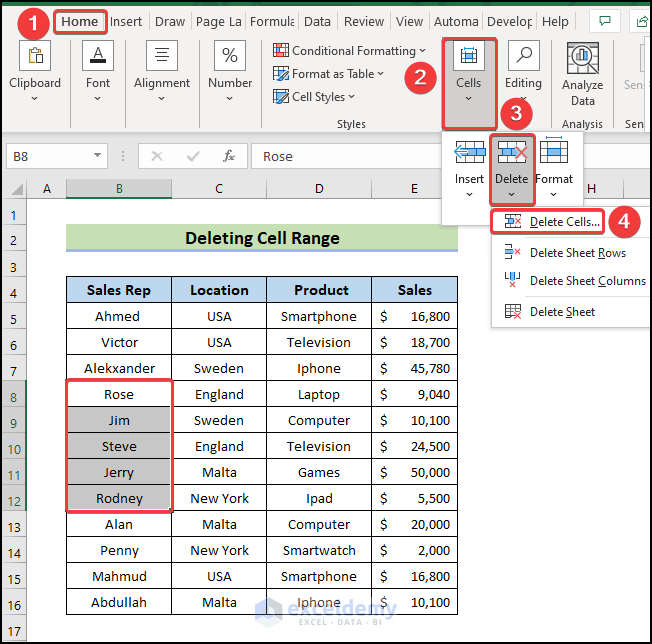
Task: Switch to the Home tab
Action: (x=80, y=21)
